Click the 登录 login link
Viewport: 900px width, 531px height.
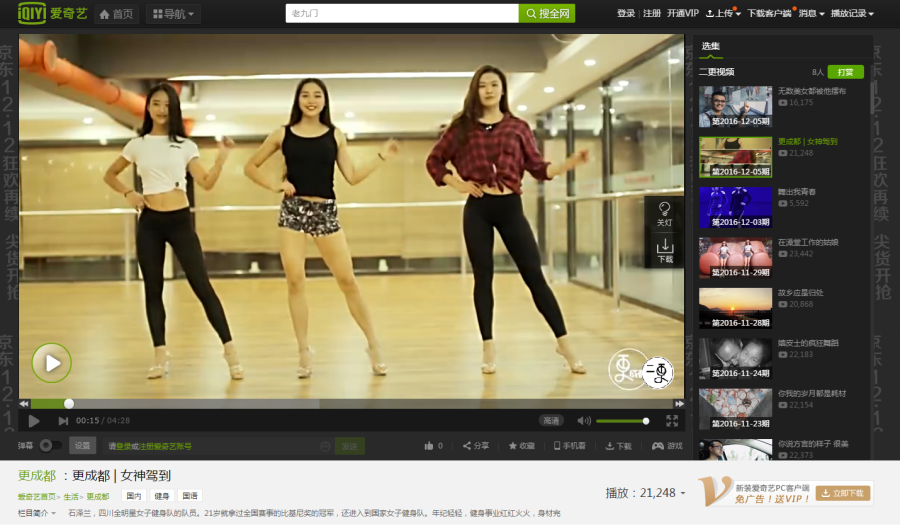point(626,13)
